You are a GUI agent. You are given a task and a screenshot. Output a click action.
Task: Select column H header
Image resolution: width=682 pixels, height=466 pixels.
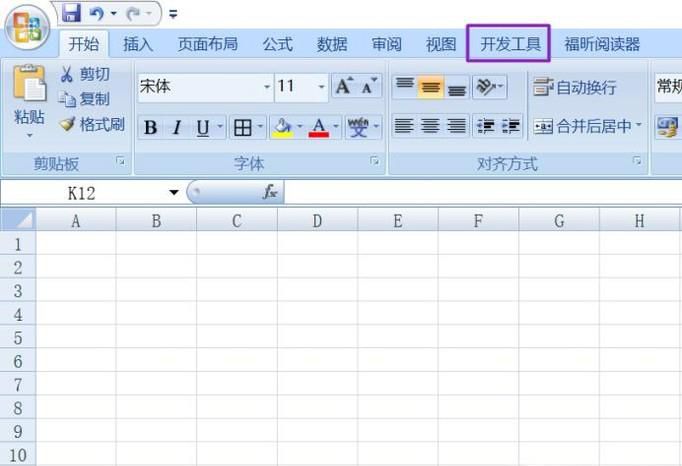[640, 220]
